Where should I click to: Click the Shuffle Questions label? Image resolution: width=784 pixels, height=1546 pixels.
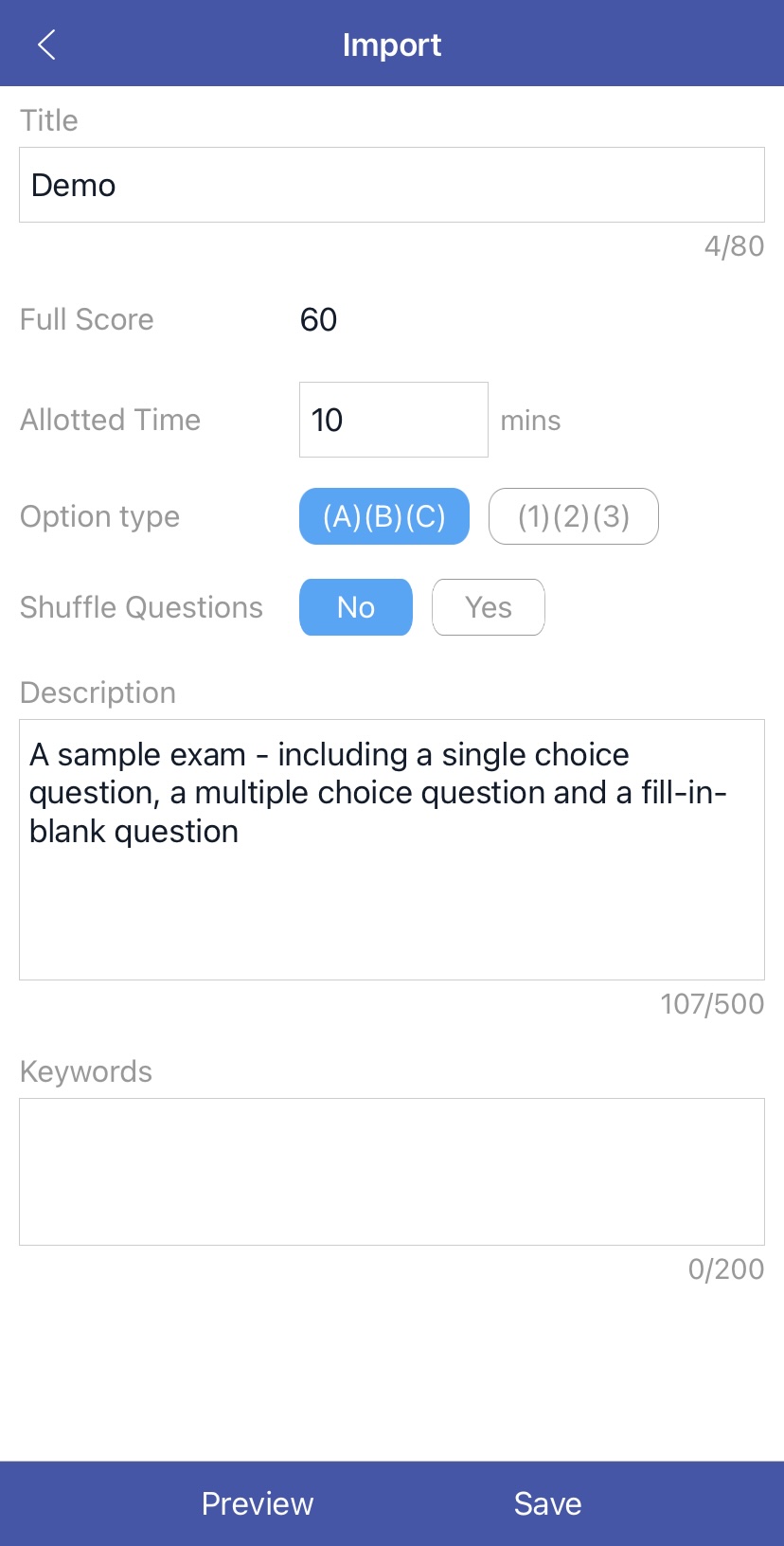pos(141,607)
